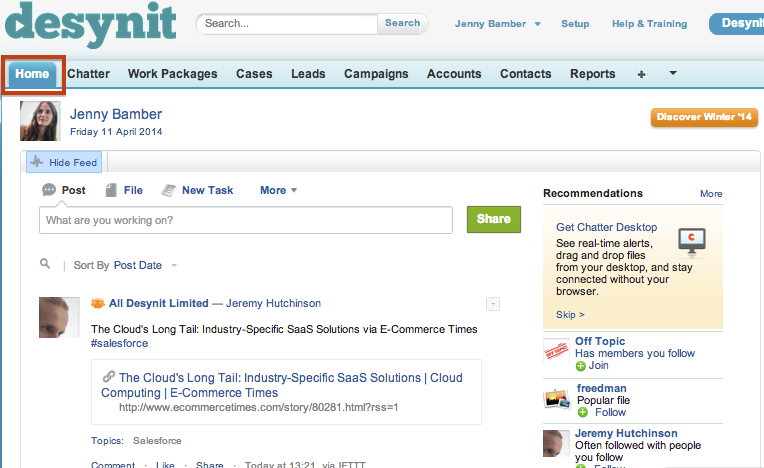Click the green plus beside Join

coord(580,366)
